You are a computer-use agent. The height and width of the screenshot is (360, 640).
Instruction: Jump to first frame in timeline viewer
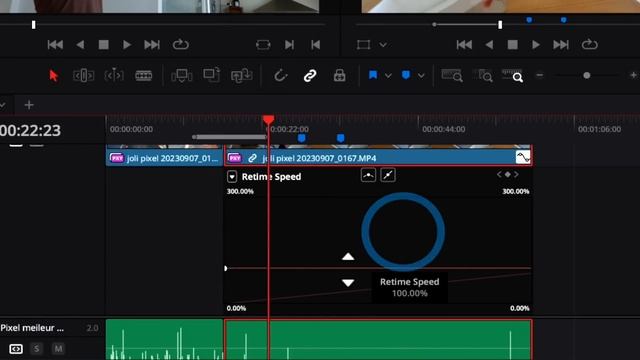464,44
